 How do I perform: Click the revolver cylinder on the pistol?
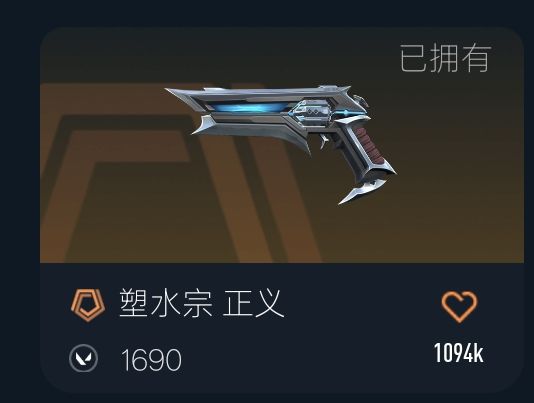pos(313,112)
